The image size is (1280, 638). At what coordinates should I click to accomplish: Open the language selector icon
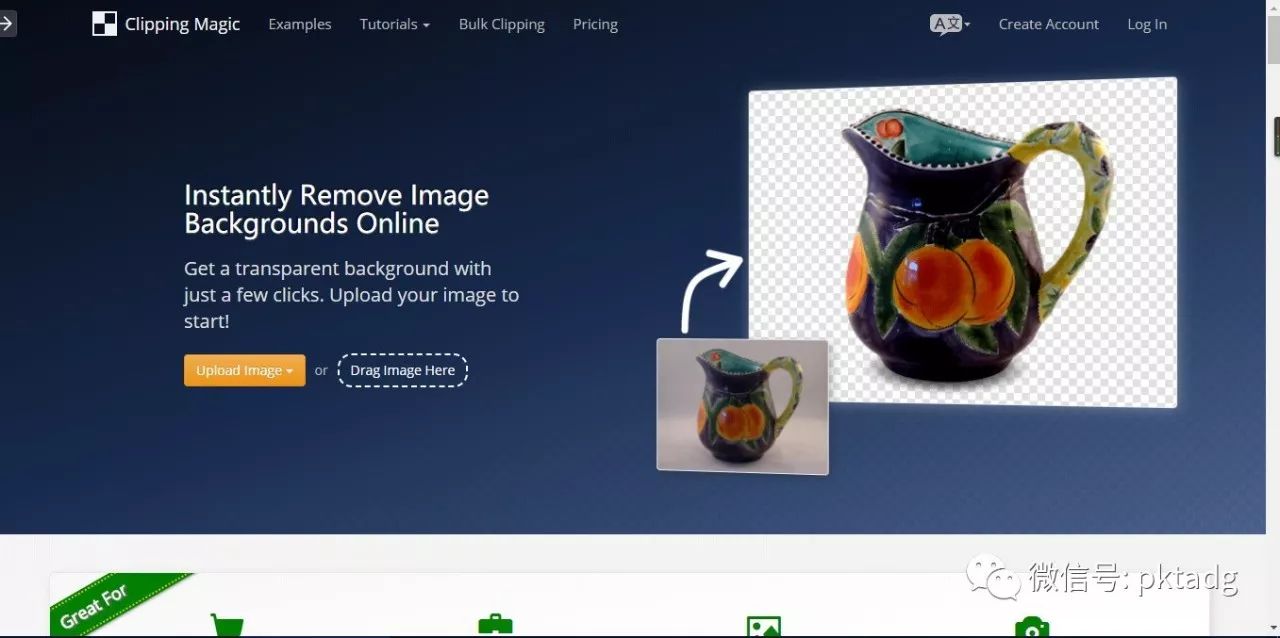(x=950, y=24)
